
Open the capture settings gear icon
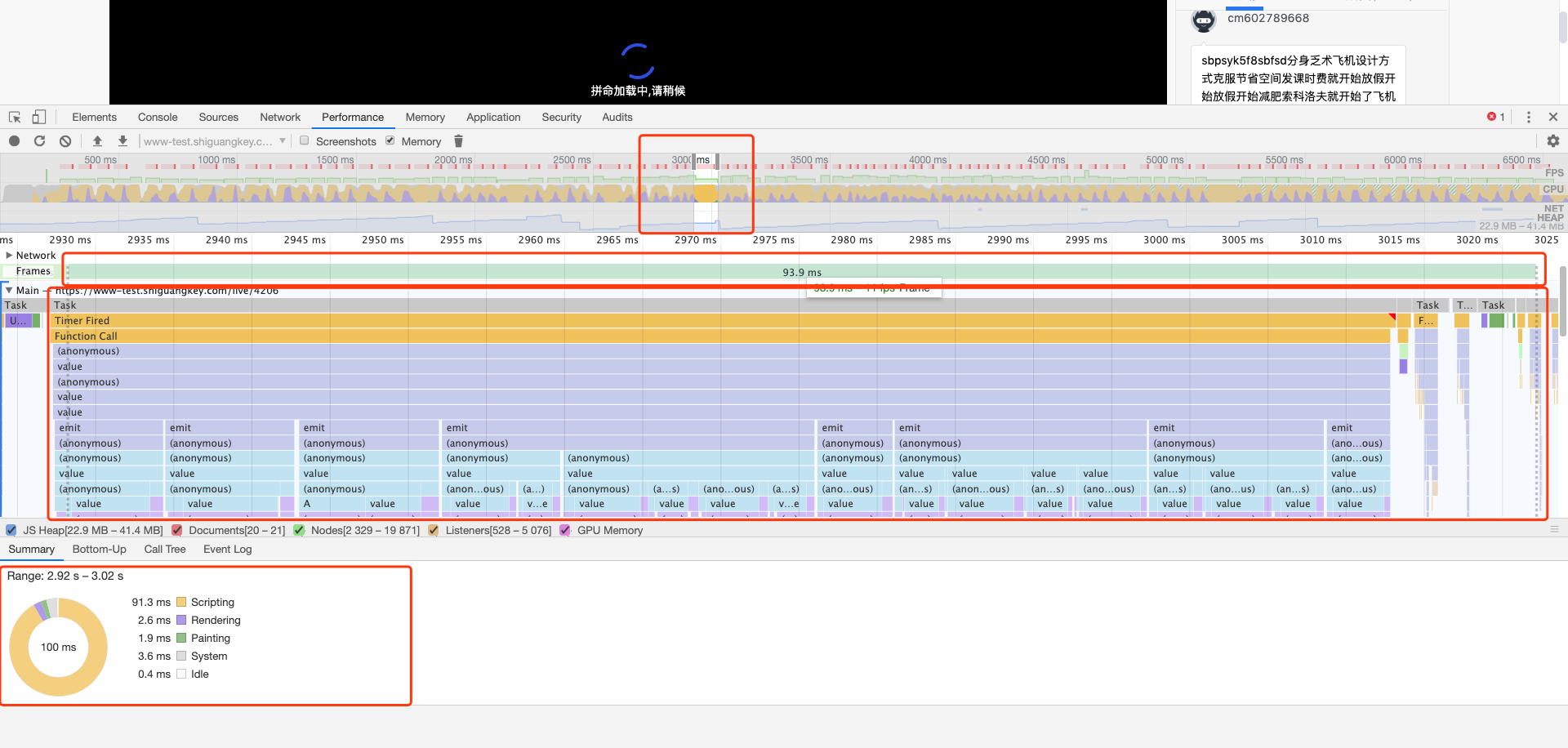tap(1553, 141)
